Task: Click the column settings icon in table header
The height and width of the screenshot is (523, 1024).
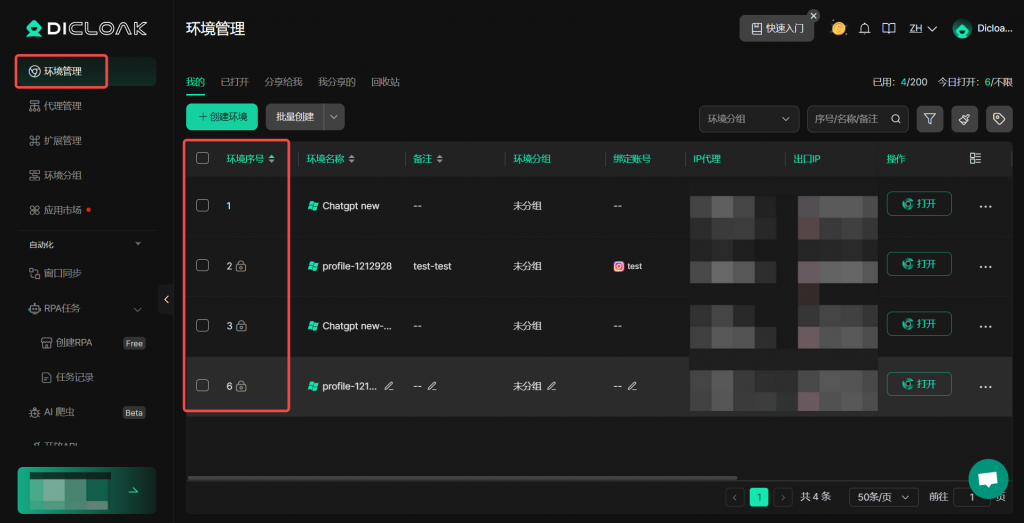Action: [975, 158]
